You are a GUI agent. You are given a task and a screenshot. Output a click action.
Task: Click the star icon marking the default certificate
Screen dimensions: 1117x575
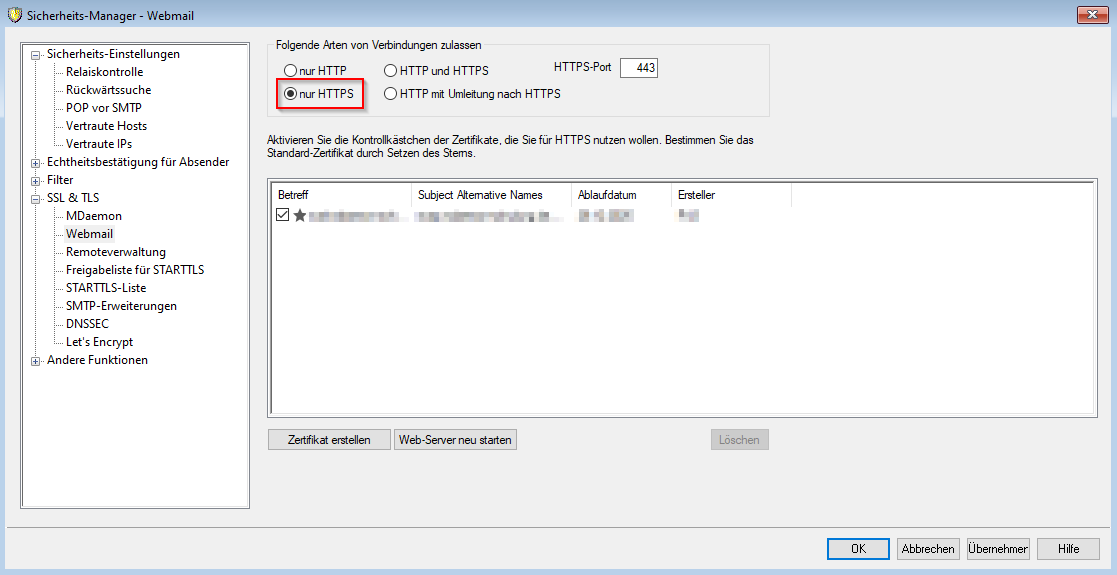[x=299, y=215]
